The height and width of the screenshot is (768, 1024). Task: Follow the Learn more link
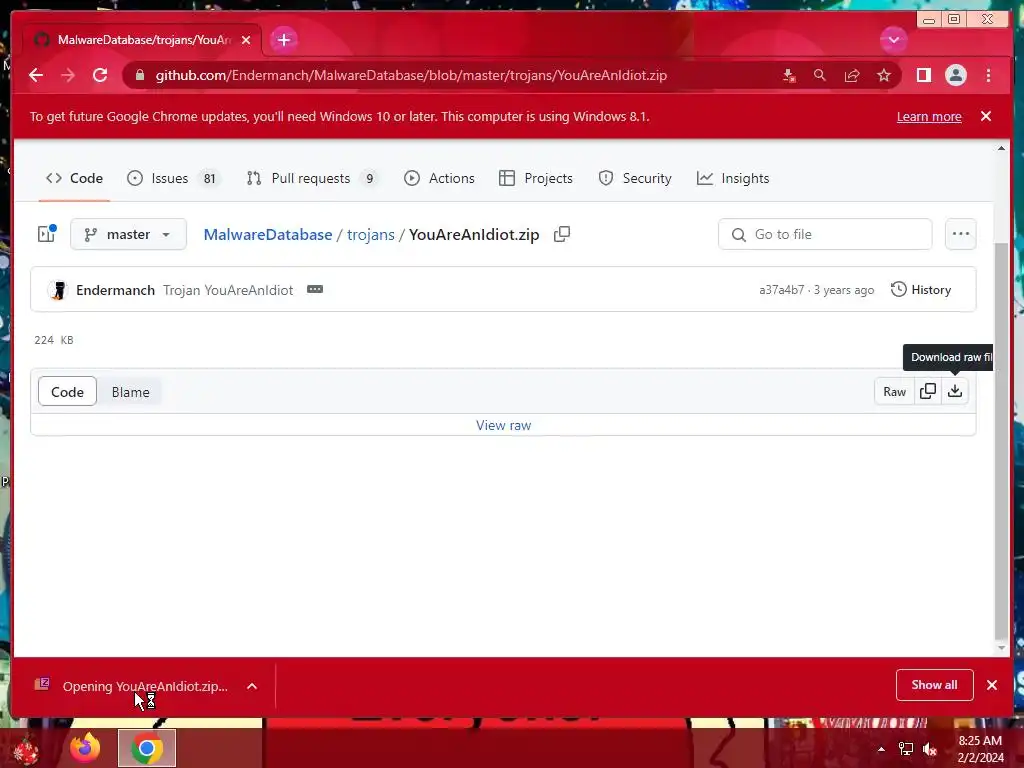click(x=929, y=116)
